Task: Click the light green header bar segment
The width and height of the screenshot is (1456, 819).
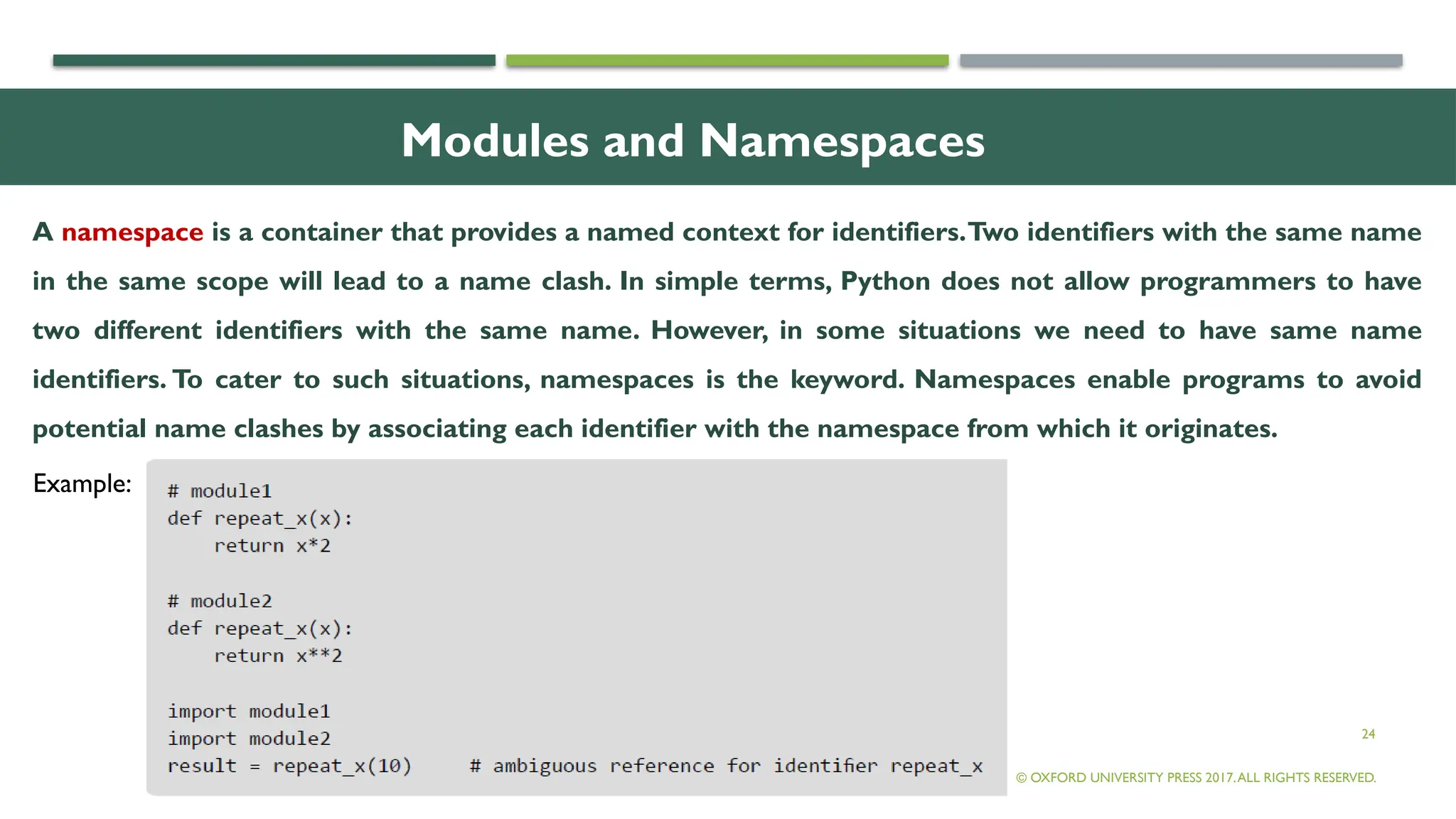Action: click(x=727, y=60)
